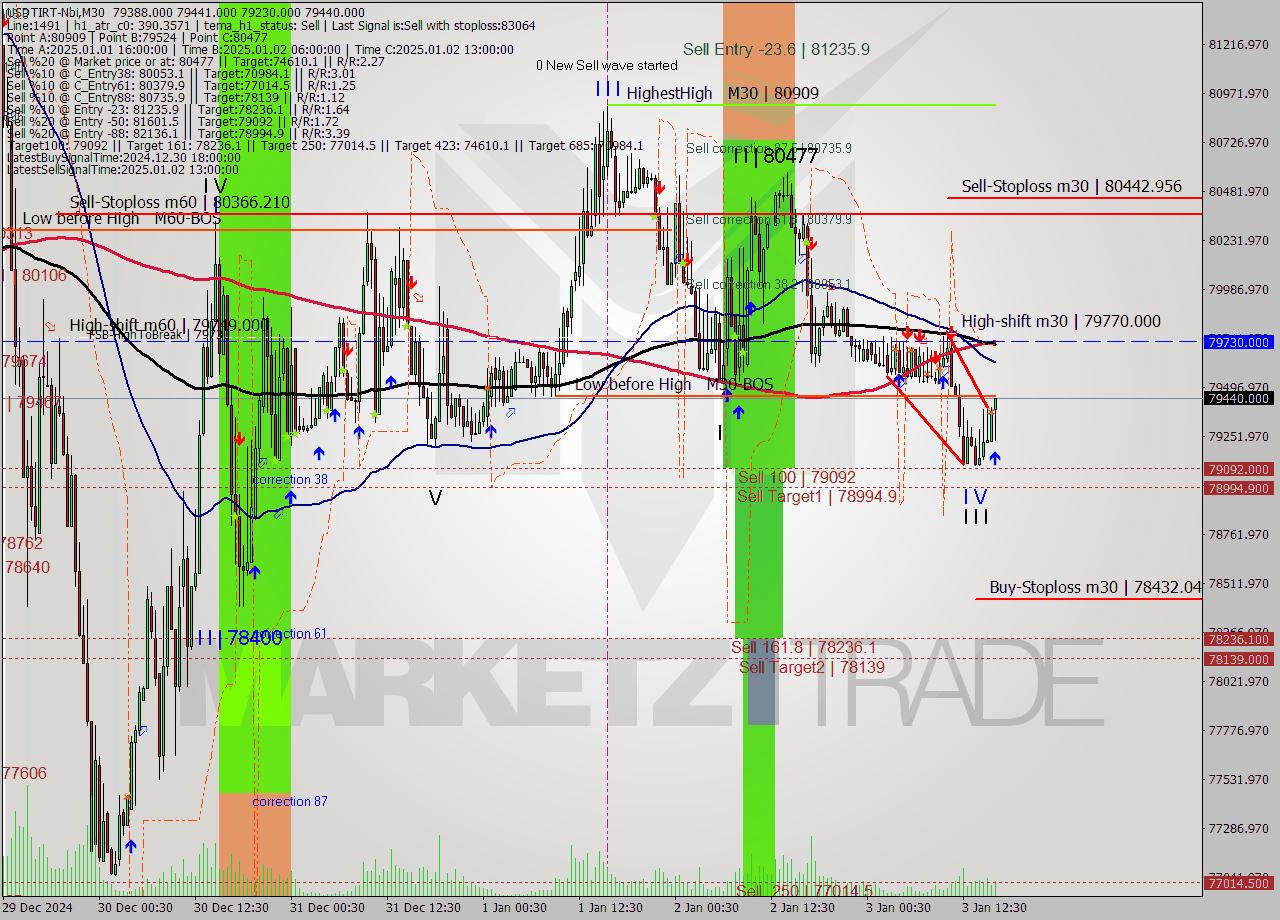Click the 78021.970 price axis value
This screenshot has width=1280, height=920.
tap(1239, 682)
